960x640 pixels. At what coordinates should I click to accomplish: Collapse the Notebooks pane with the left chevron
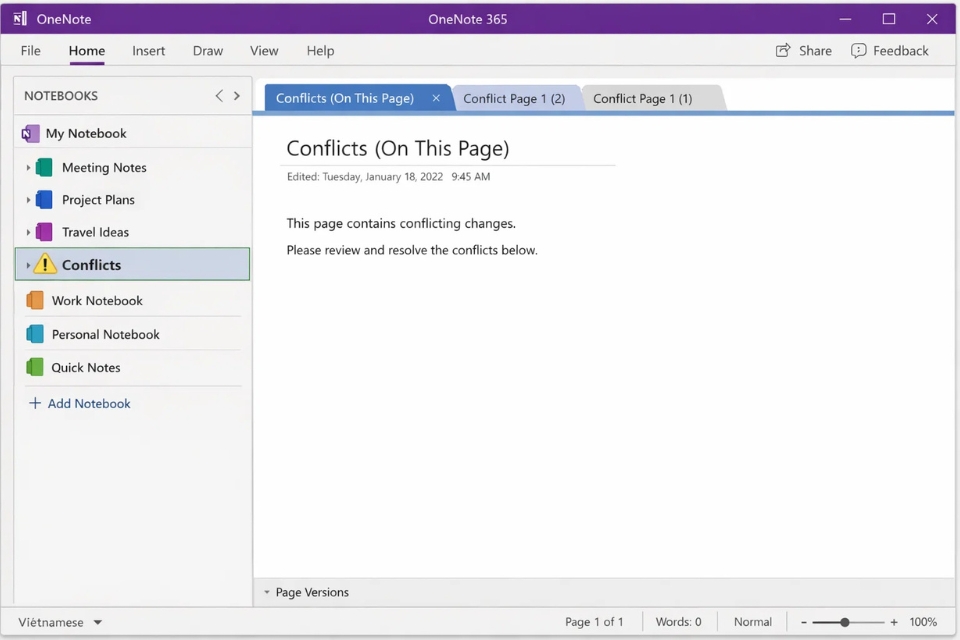click(219, 96)
